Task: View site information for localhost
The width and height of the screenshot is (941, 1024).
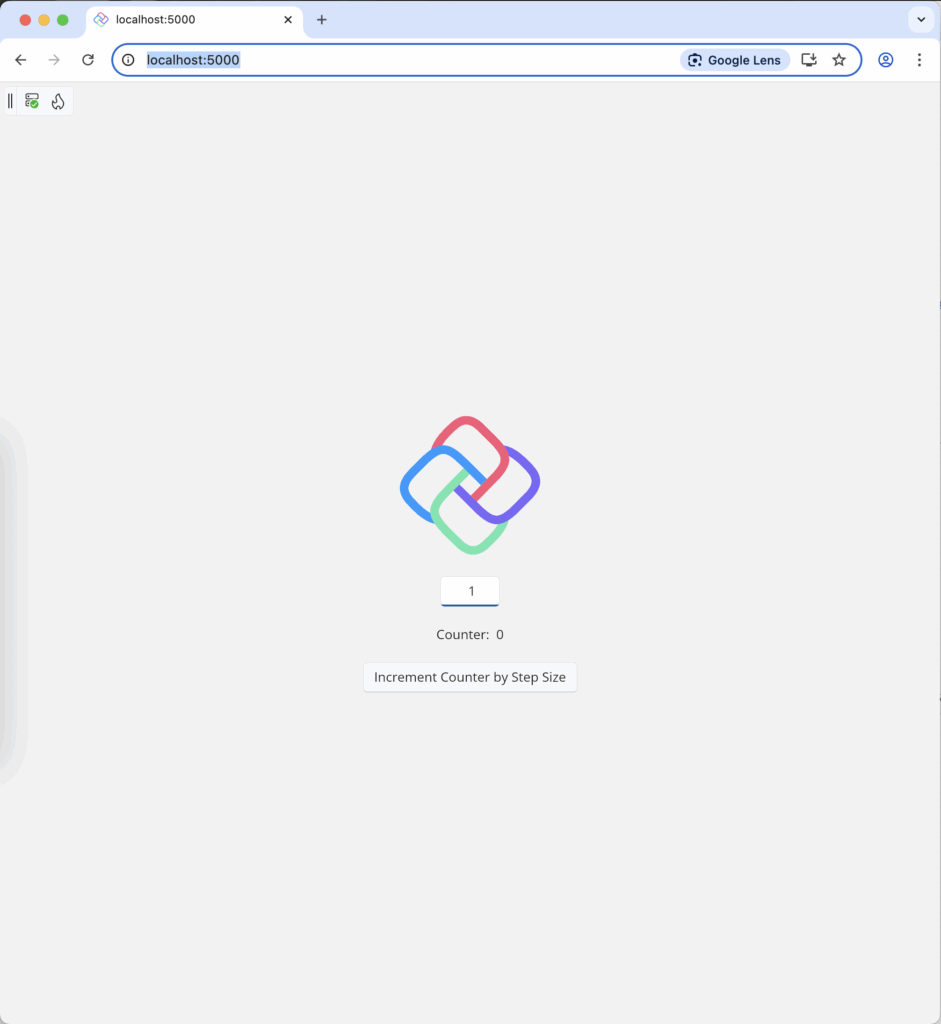Action: (128, 60)
